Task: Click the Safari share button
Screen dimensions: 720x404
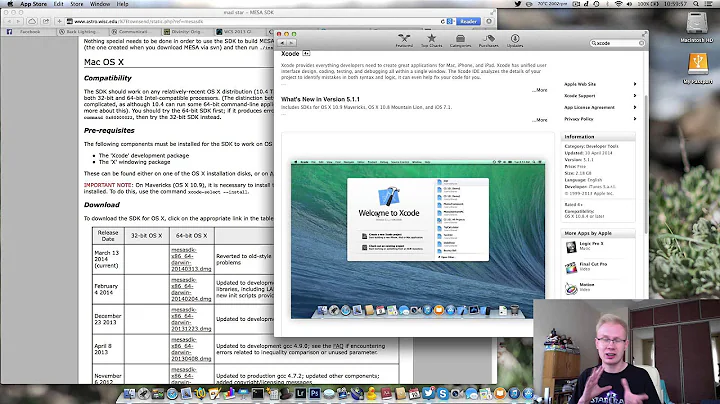Action: click(45, 21)
